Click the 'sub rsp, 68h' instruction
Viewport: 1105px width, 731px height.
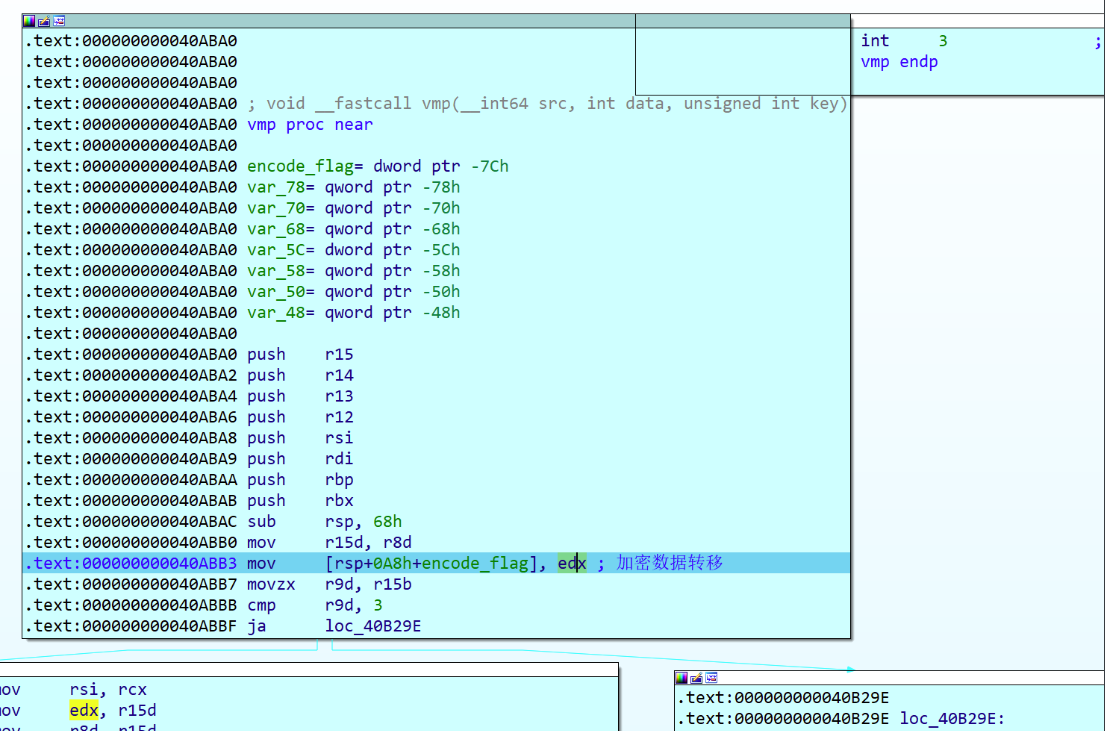point(324,522)
